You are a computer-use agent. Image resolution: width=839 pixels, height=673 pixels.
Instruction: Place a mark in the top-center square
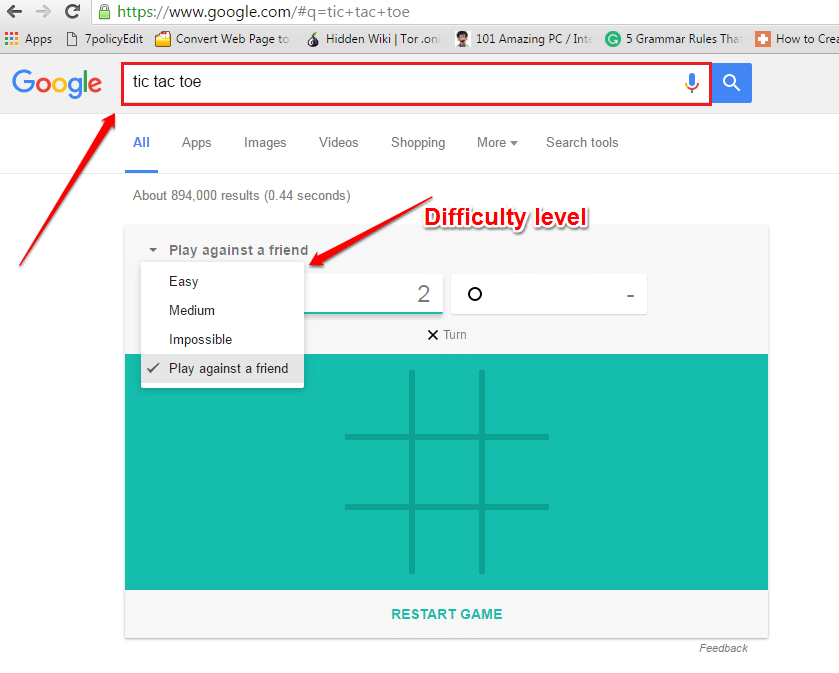click(x=447, y=402)
